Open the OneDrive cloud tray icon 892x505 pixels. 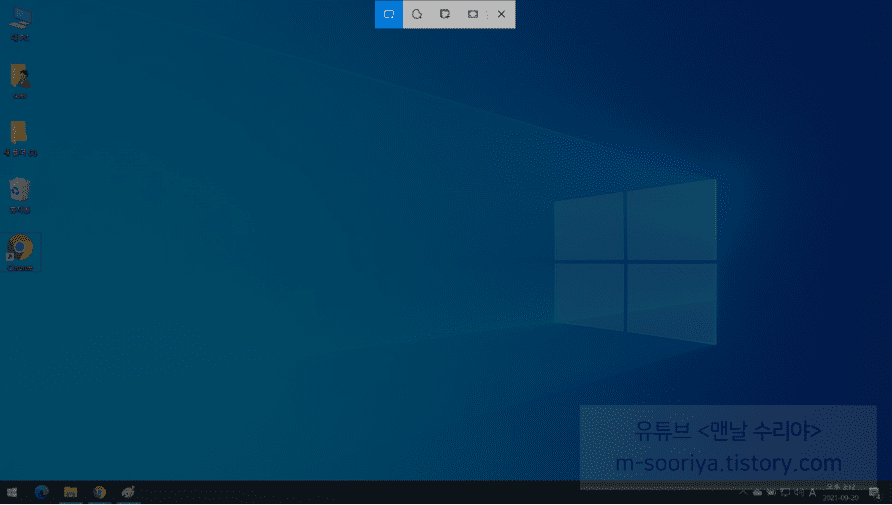[x=757, y=492]
